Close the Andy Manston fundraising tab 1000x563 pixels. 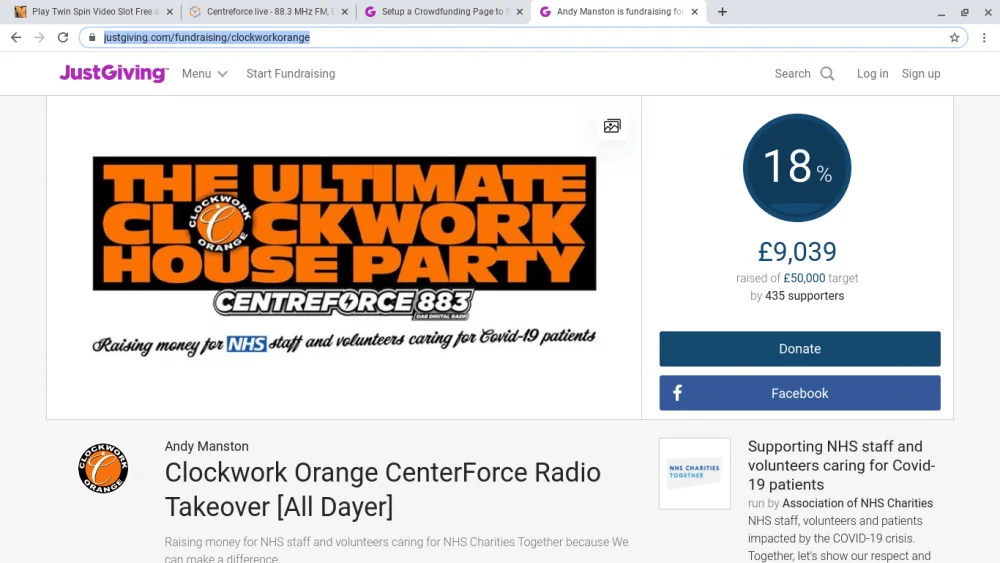click(695, 11)
